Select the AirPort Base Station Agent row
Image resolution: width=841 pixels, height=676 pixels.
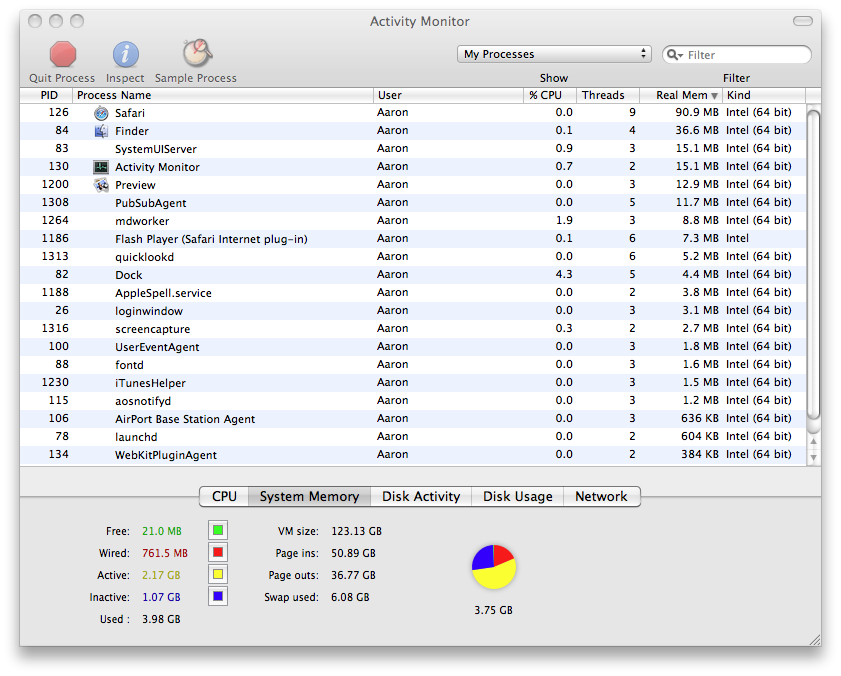[x=413, y=418]
